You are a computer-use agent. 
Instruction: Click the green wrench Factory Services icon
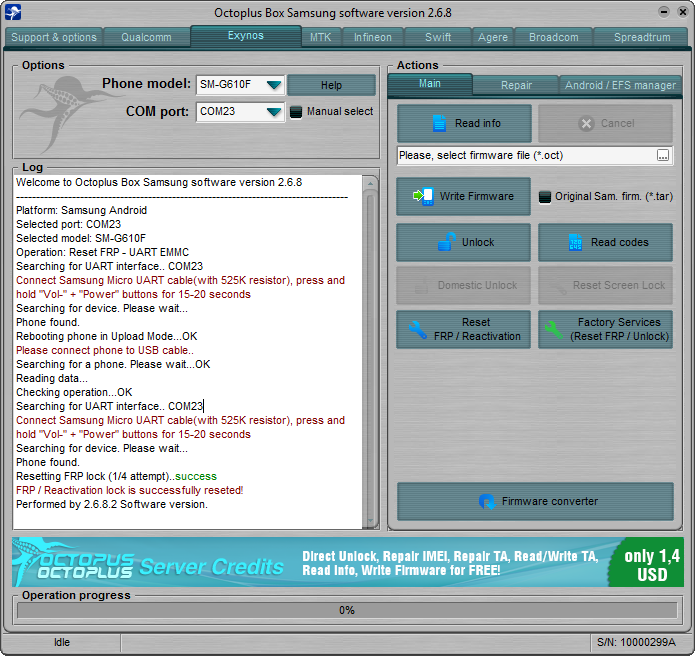coord(553,330)
